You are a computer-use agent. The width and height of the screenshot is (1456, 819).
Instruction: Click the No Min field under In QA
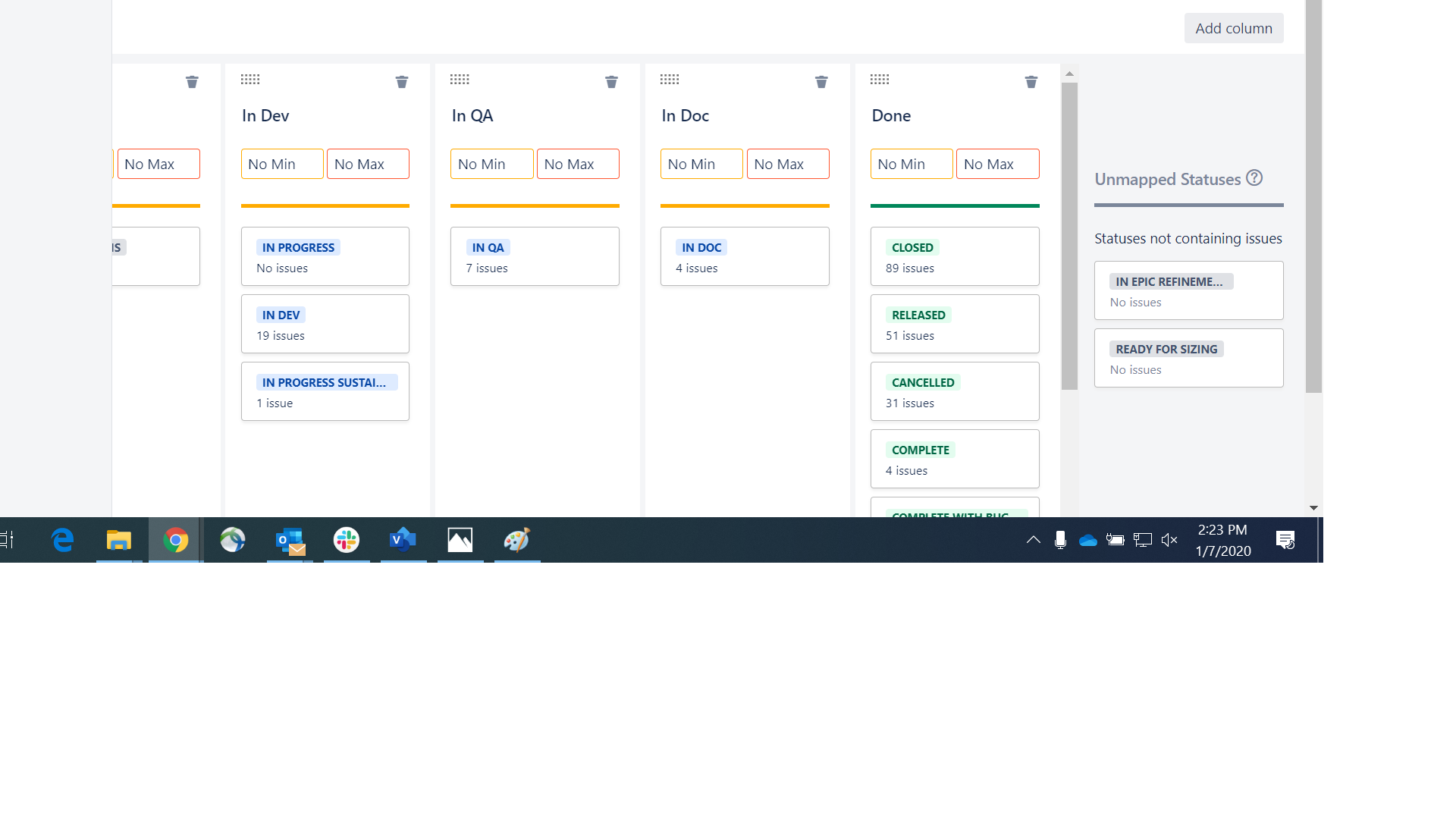point(491,164)
